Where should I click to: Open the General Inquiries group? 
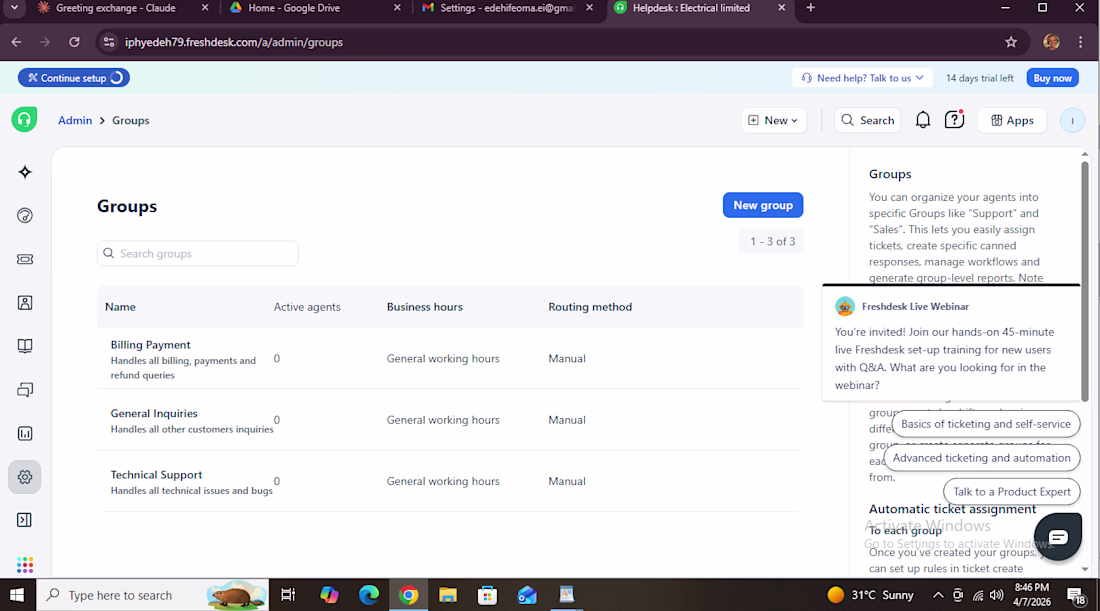(x=154, y=413)
